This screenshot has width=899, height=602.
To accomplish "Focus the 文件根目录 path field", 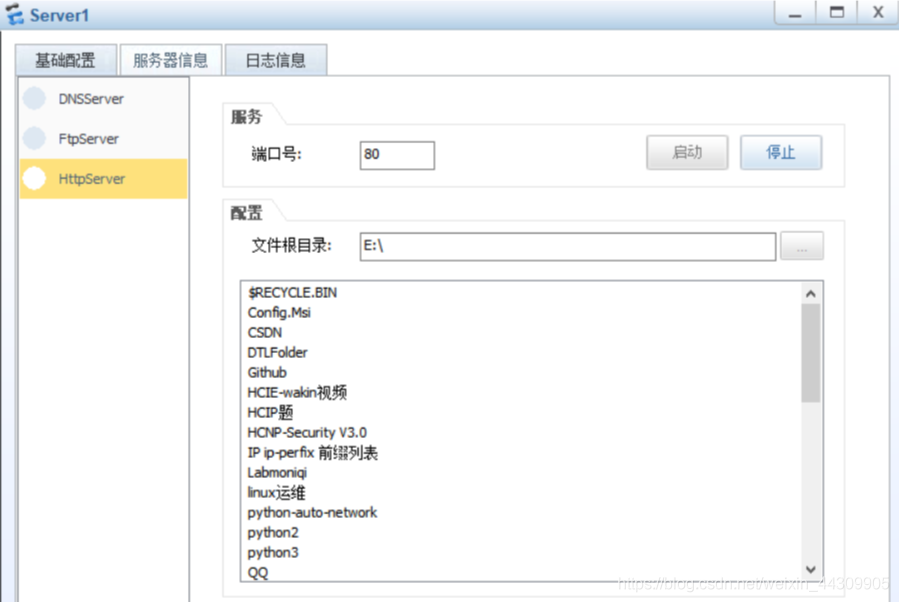I will [568, 247].
